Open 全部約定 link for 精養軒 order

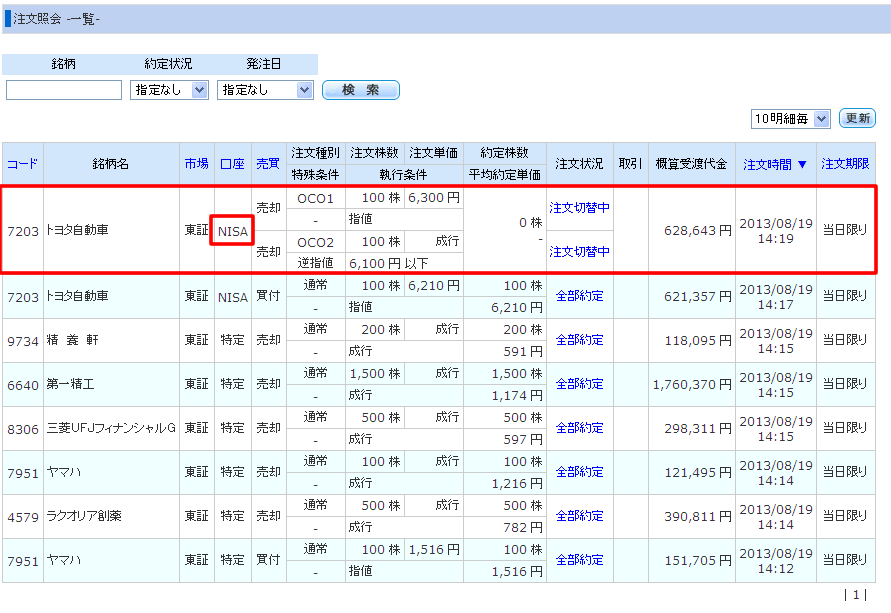[x=580, y=340]
